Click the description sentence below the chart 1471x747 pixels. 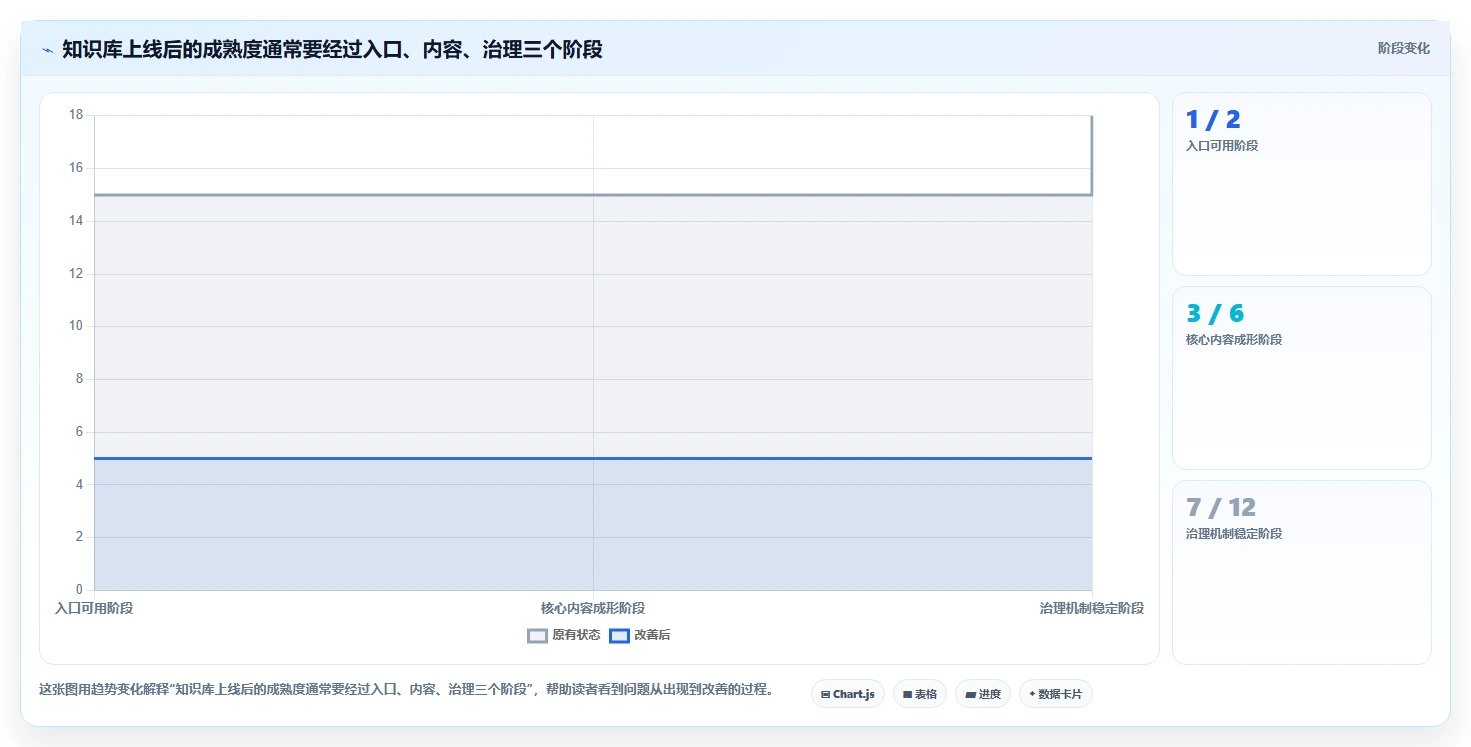pyautogui.click(x=406, y=690)
